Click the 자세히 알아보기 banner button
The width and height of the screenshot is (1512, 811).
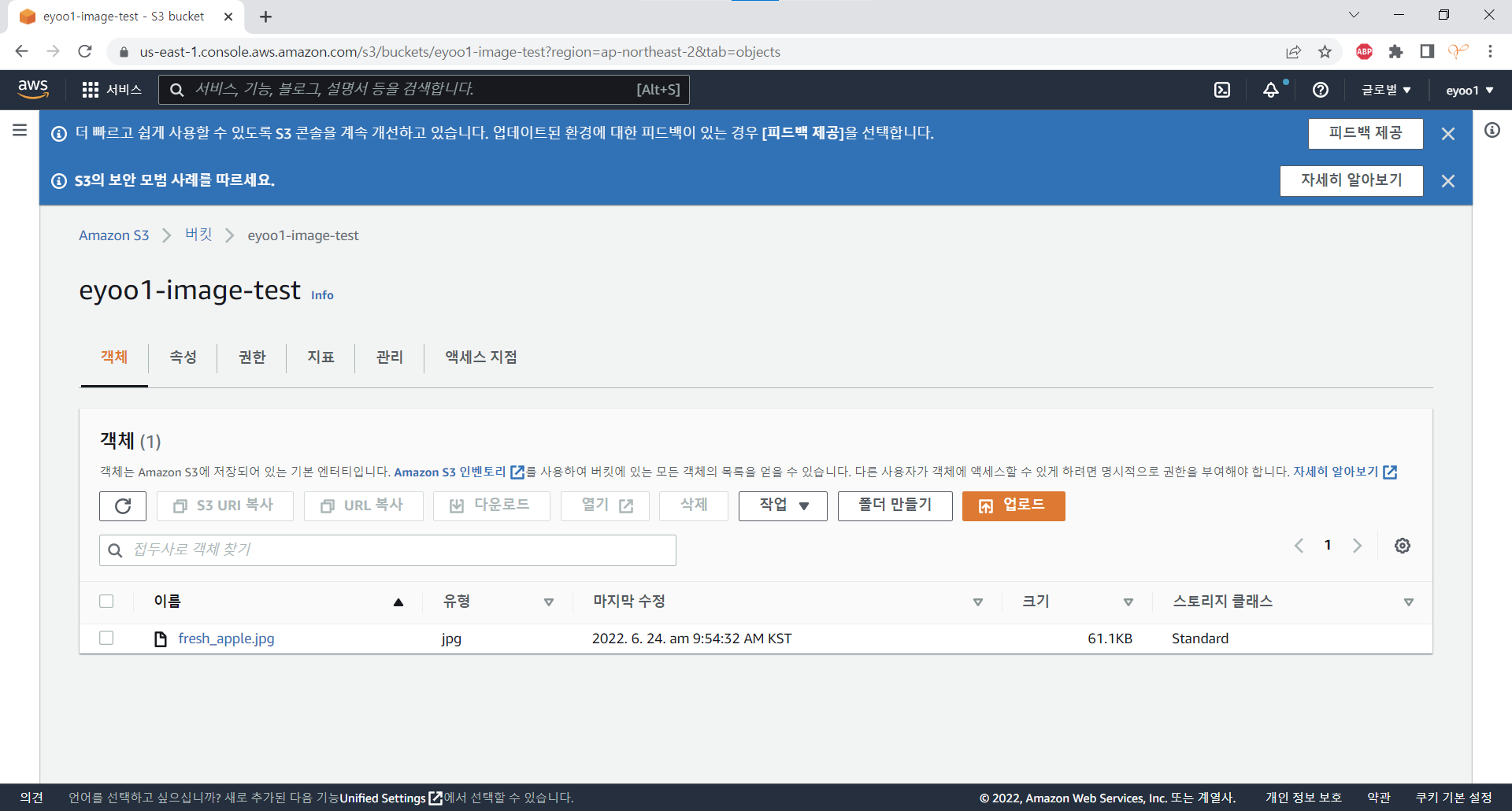point(1351,181)
